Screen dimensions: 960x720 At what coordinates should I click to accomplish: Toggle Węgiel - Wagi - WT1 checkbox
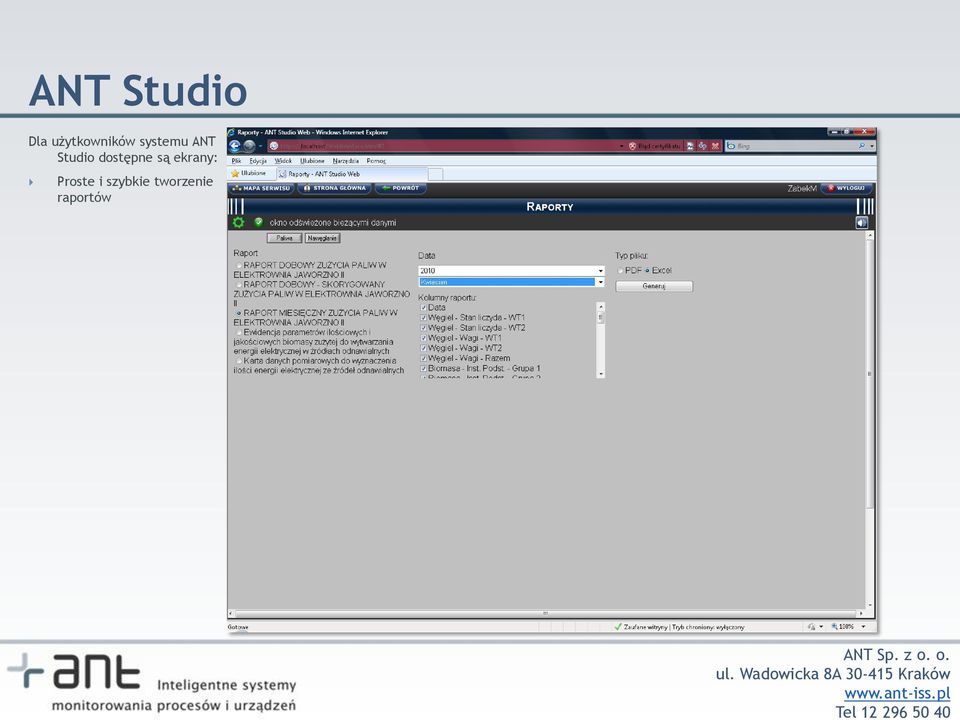[x=423, y=338]
